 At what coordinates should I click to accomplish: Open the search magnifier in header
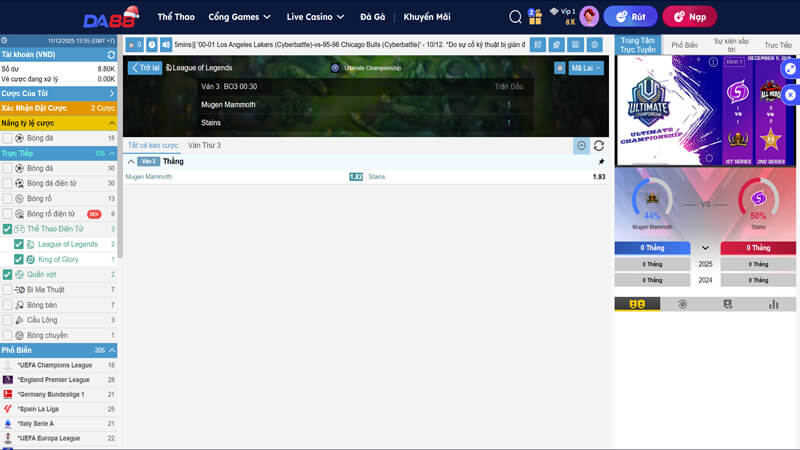point(515,17)
